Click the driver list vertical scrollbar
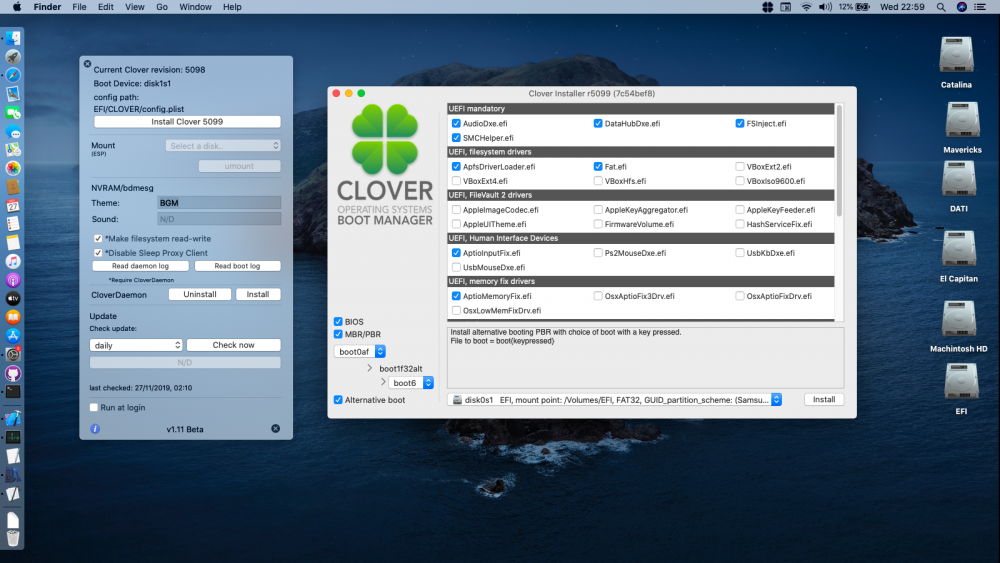This screenshot has width=1000, height=563. 839,159
